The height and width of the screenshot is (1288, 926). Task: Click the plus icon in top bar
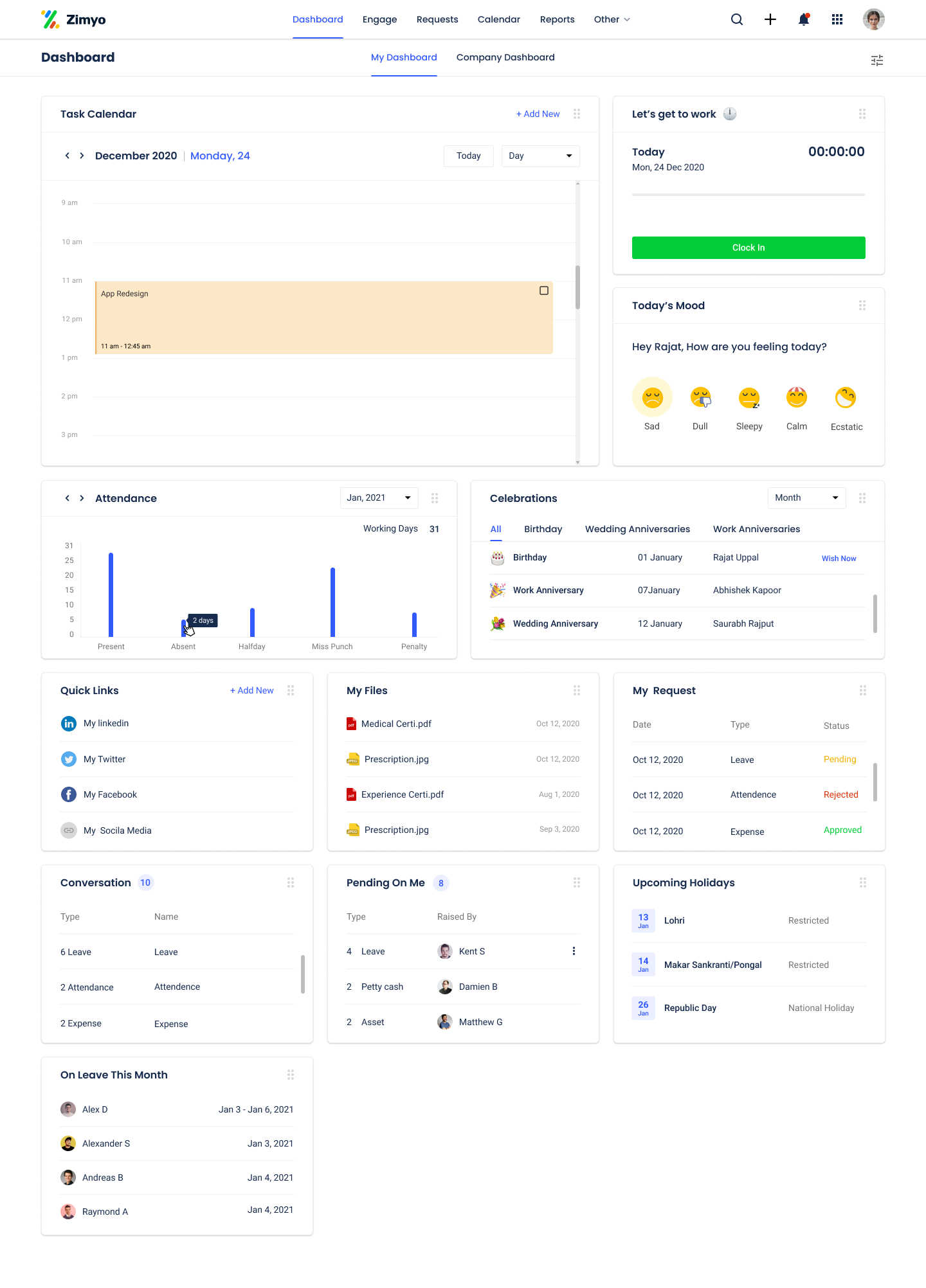770,19
